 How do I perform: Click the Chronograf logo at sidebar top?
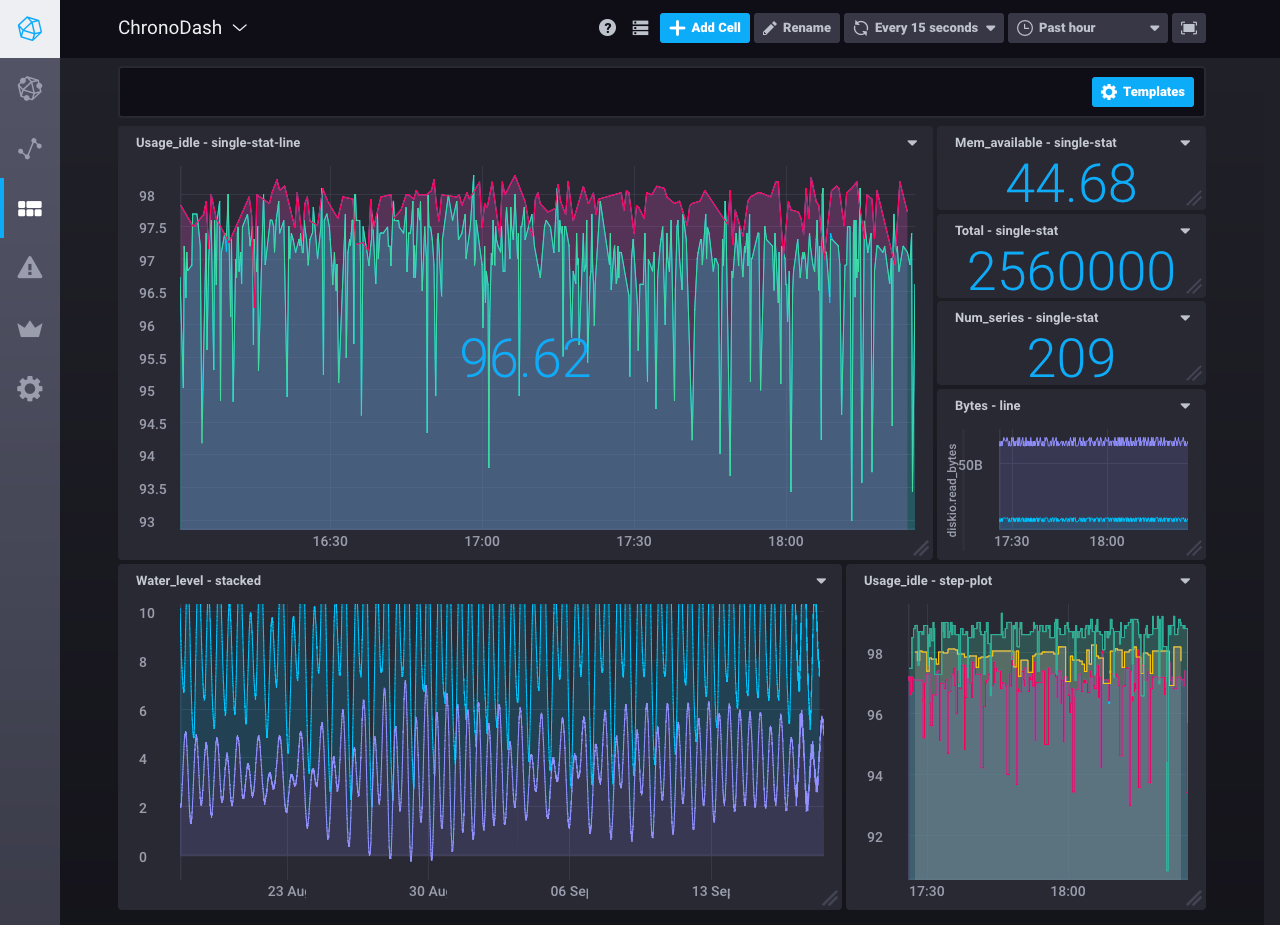pos(29,28)
